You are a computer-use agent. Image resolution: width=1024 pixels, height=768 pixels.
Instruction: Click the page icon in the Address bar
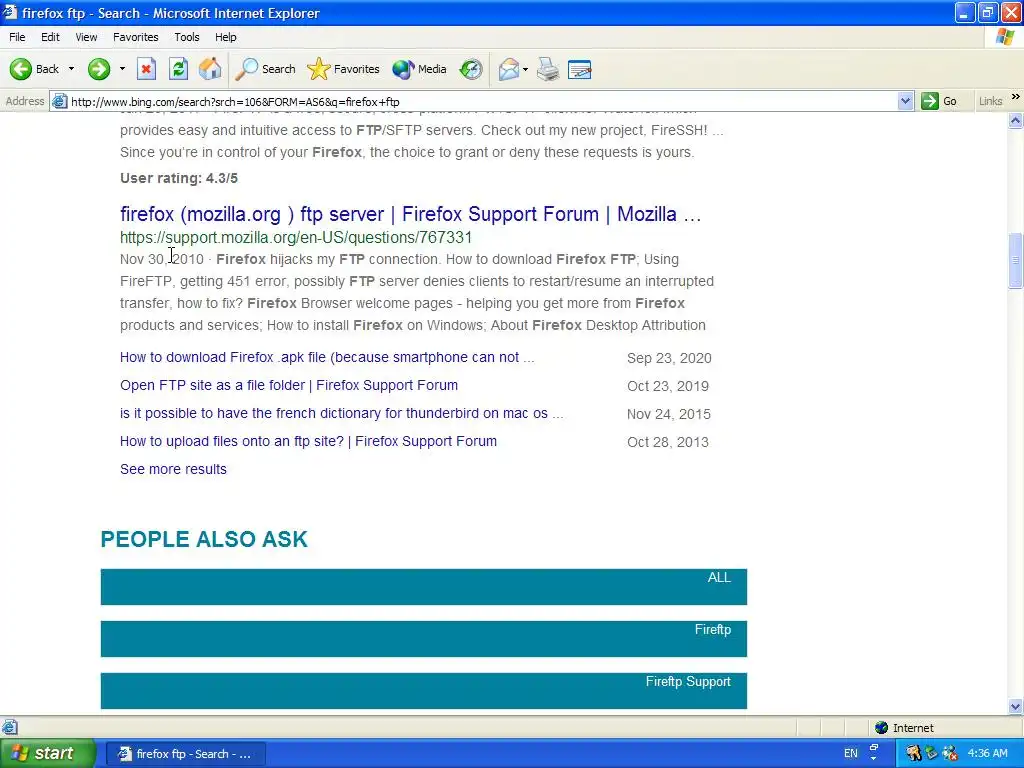[60, 101]
